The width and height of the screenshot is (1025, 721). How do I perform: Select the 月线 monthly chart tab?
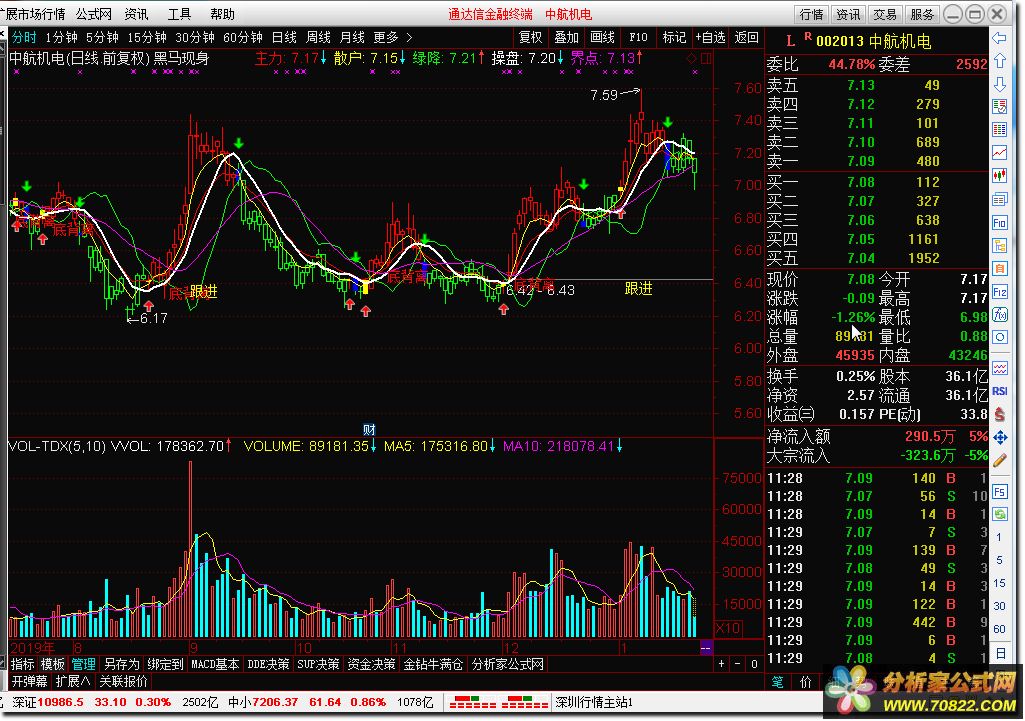click(x=352, y=37)
